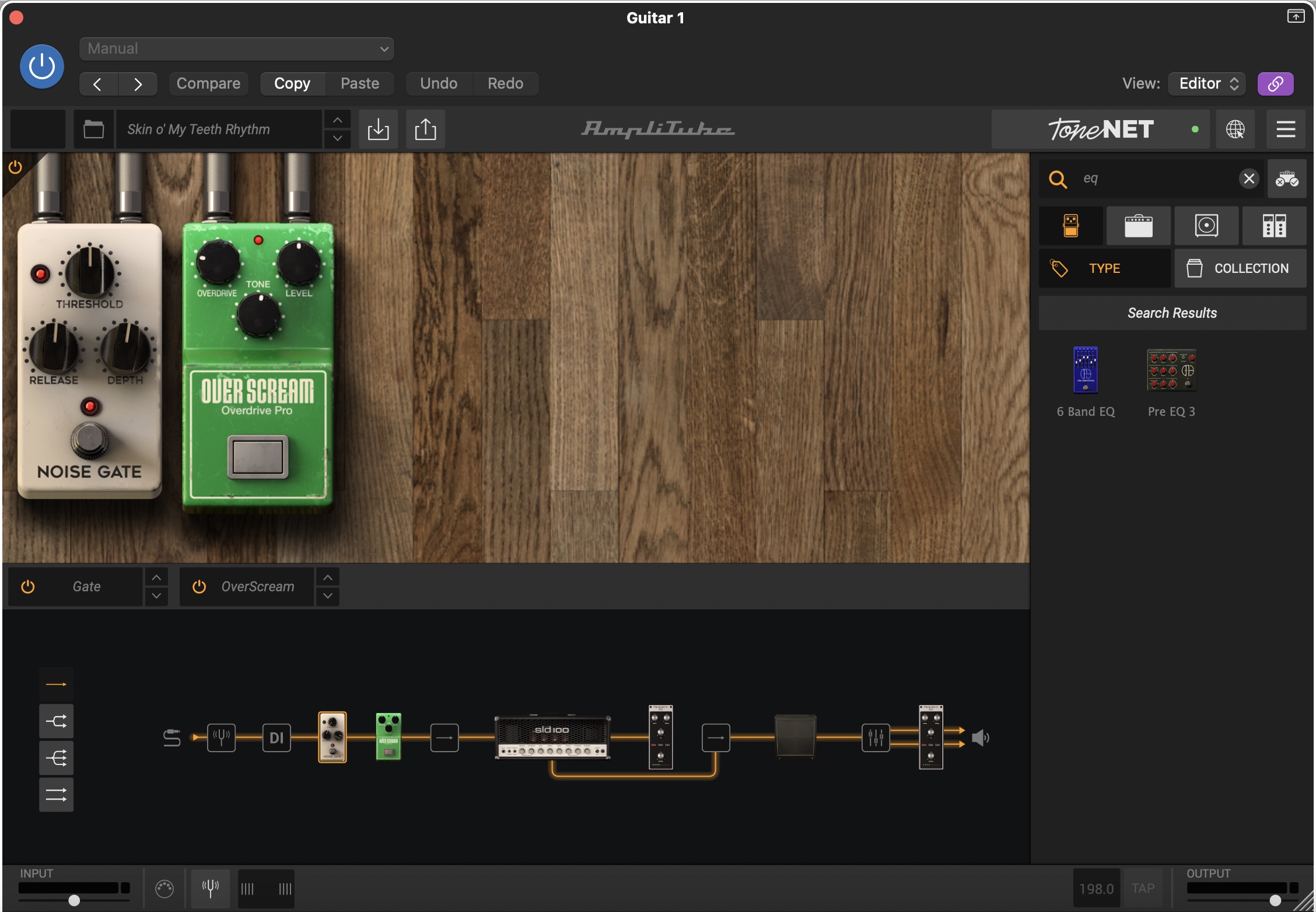Screen dimensions: 1316x912
Task: Click the DI block in signal chain
Action: point(276,738)
